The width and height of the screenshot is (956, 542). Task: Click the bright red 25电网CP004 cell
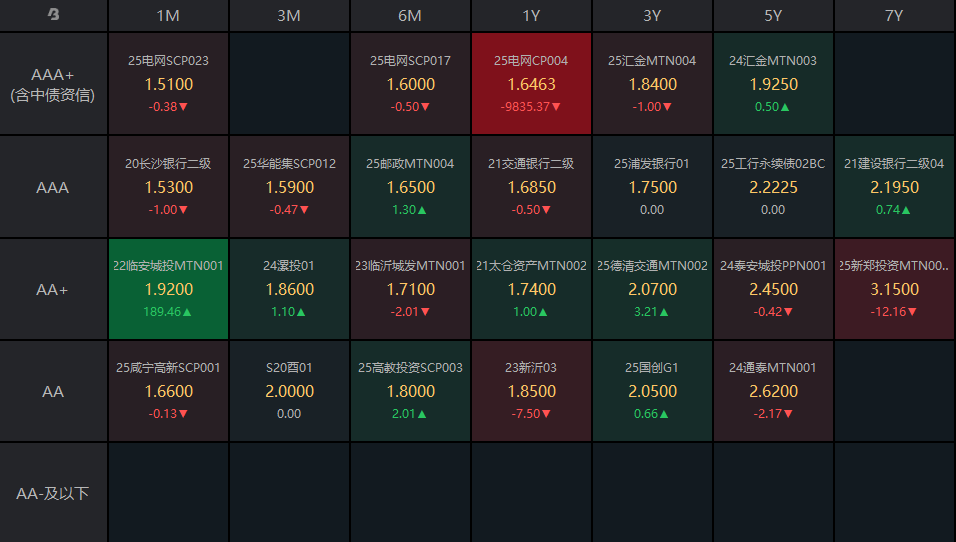(x=531, y=84)
